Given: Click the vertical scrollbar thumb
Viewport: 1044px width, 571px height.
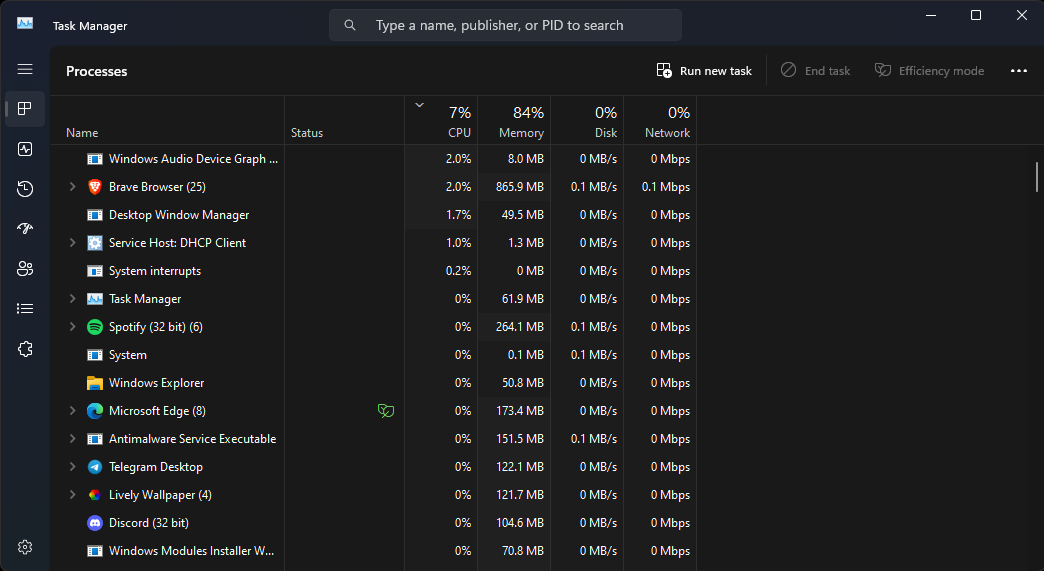Looking at the screenshot, I should point(1037,176).
